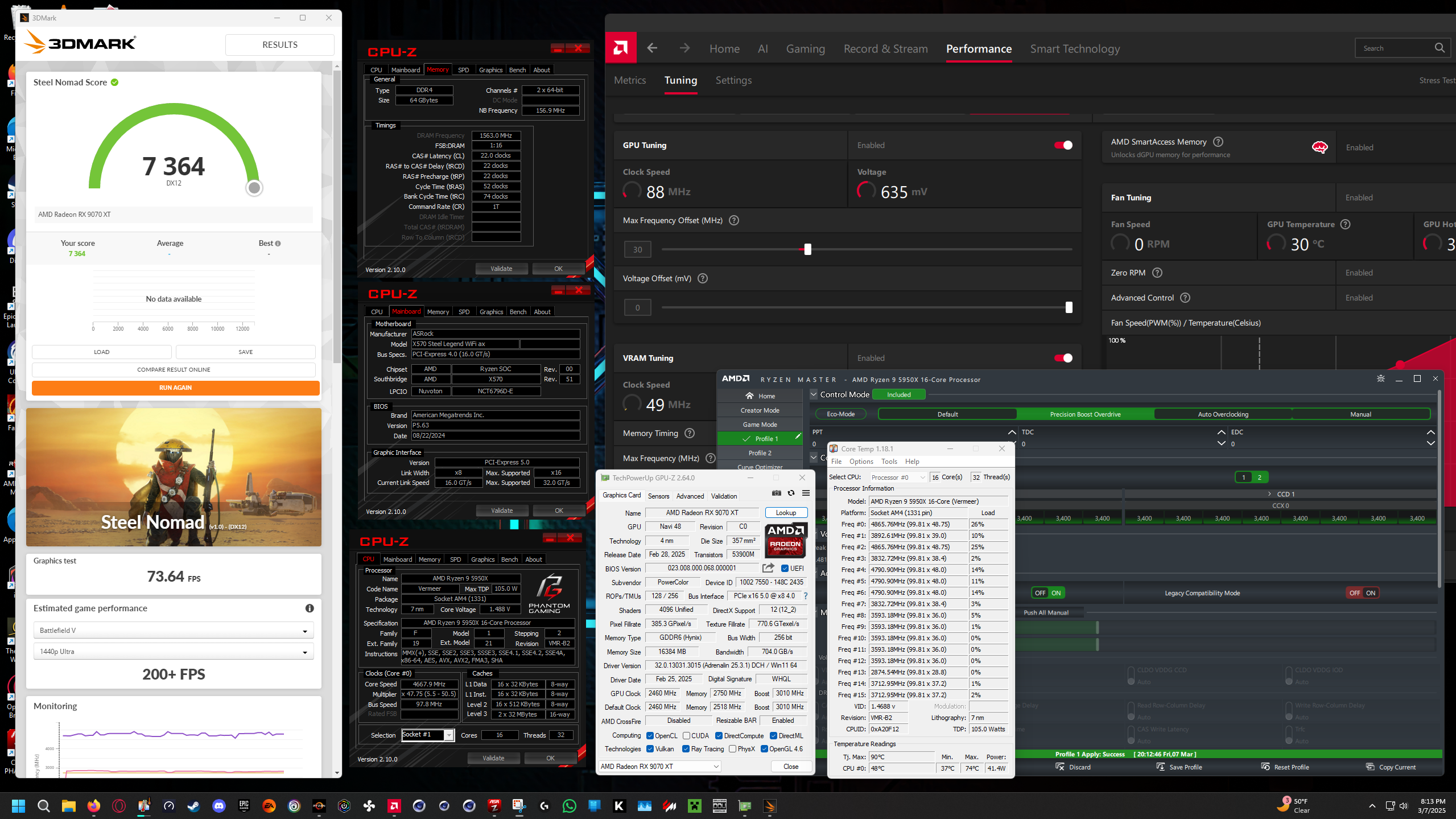Click the EDC down arrow stepper
Screen dimensions: 1456x819
(x=1431, y=443)
